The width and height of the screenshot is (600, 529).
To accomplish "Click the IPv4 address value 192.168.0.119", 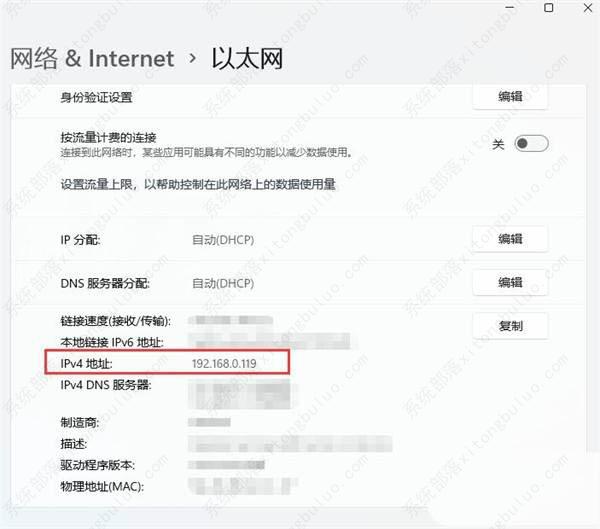I will point(224,363).
